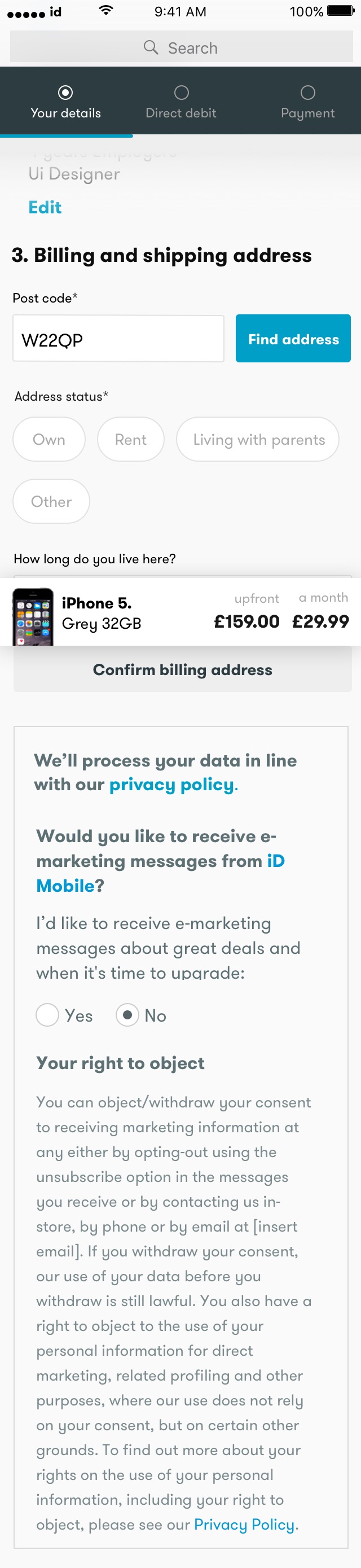Select Yes for e-marketing messages
This screenshot has width=361, height=1568.
coord(47,1015)
